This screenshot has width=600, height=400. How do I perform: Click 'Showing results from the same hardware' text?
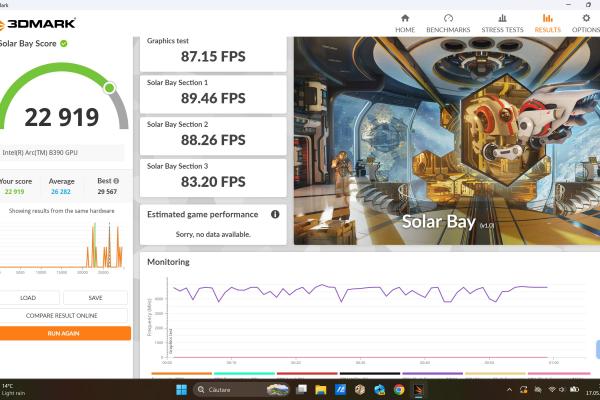coord(62,211)
